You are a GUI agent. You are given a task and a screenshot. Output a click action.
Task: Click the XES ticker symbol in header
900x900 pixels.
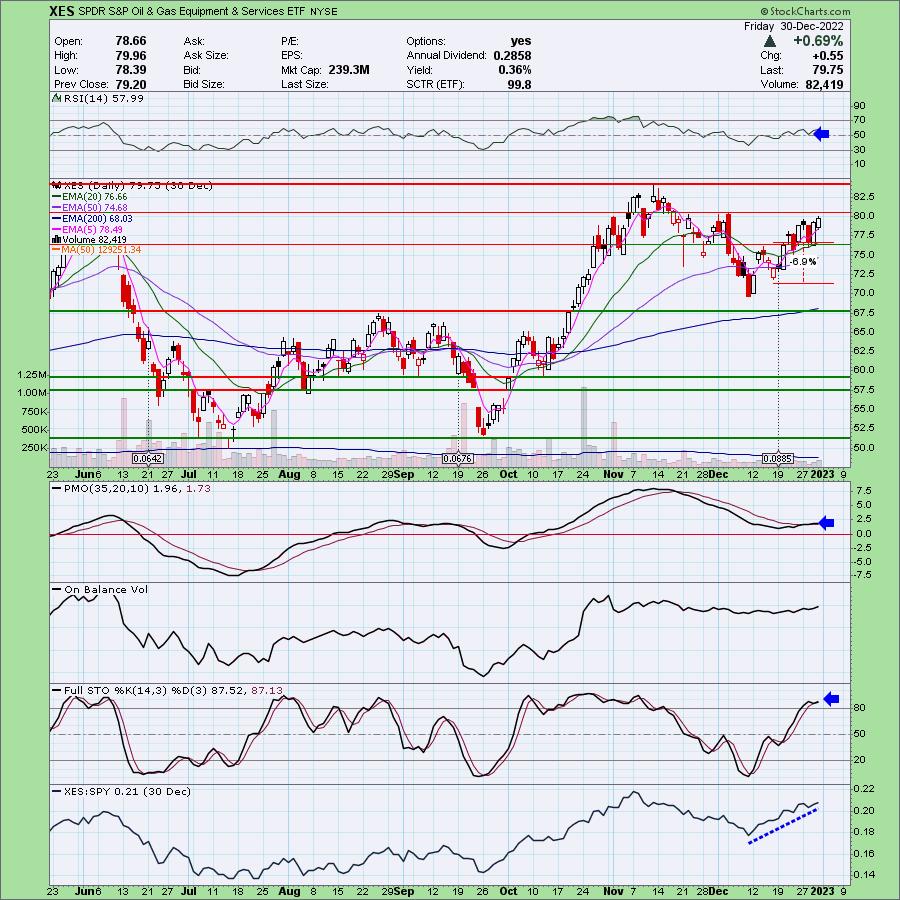61,11
